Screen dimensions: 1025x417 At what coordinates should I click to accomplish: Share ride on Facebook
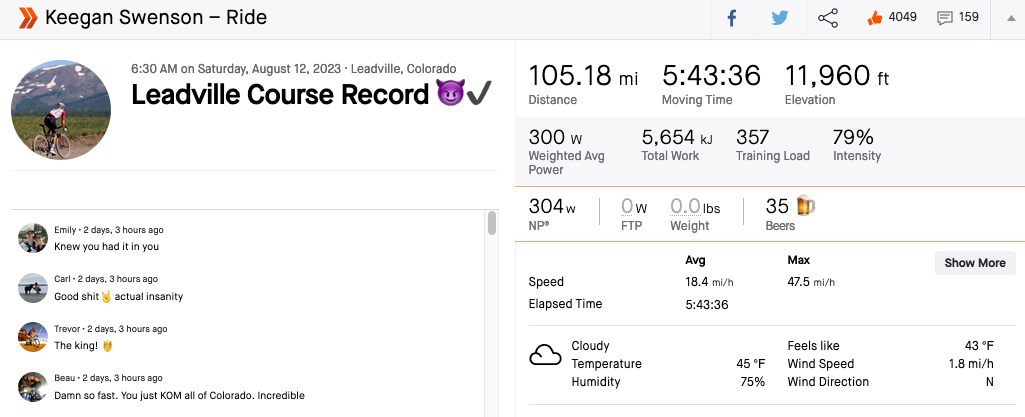pyautogui.click(x=732, y=19)
